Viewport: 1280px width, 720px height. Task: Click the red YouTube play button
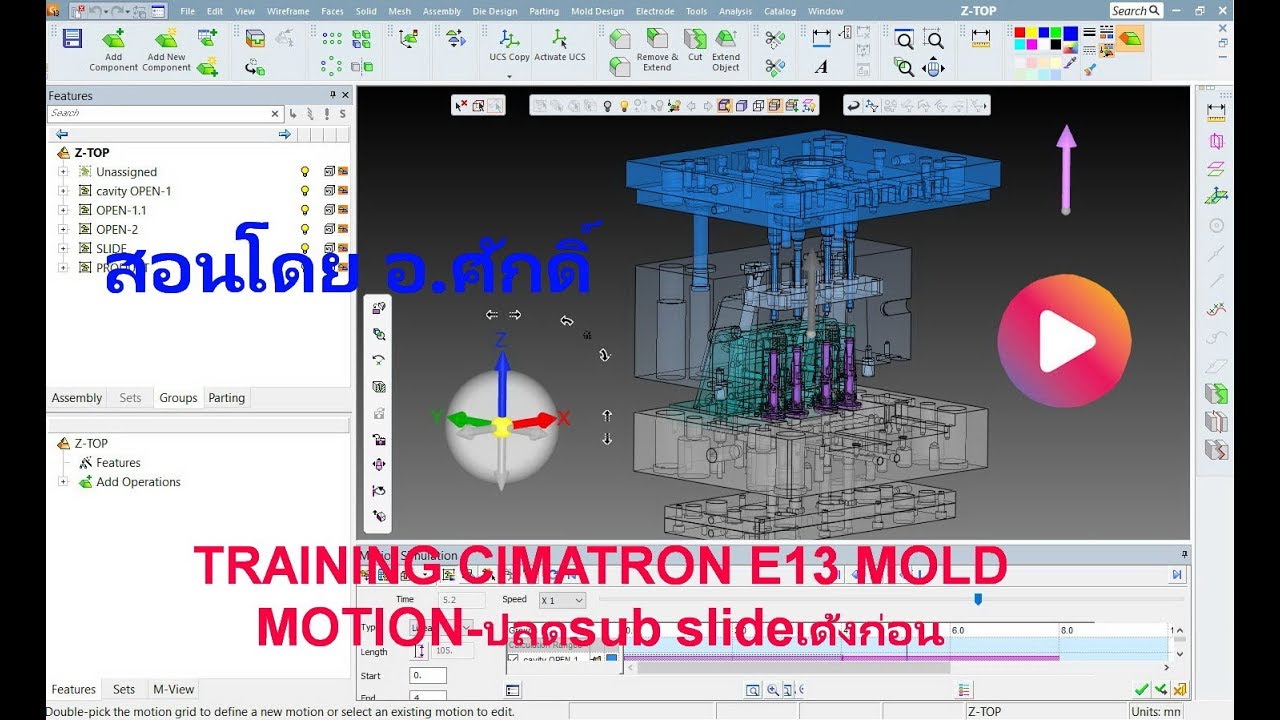pyautogui.click(x=1064, y=340)
